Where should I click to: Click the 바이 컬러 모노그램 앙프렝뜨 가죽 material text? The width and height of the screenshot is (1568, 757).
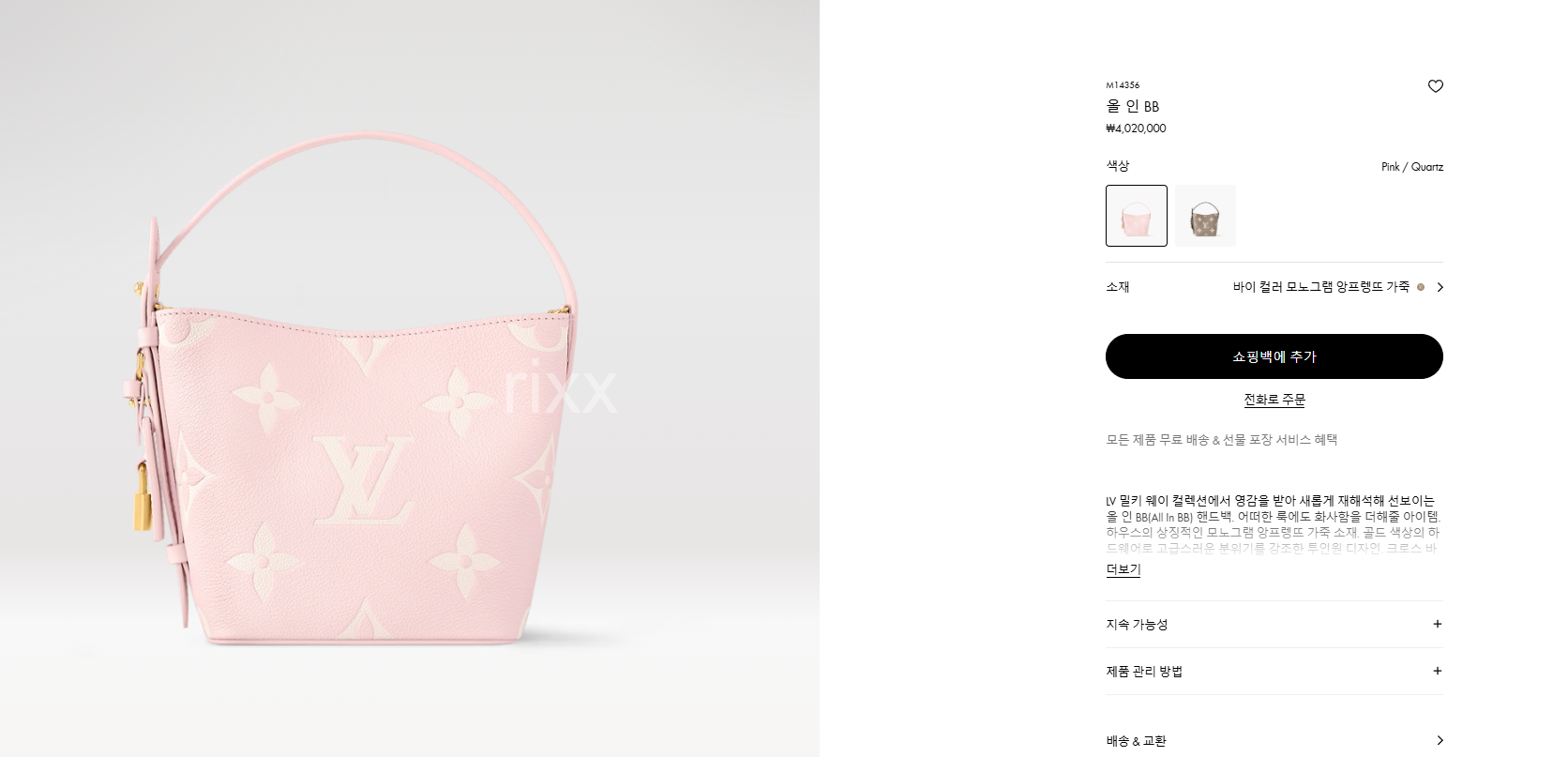[1320, 287]
